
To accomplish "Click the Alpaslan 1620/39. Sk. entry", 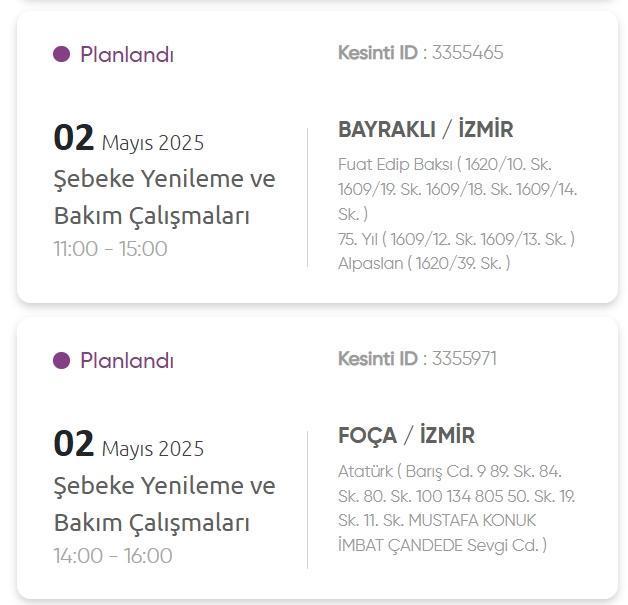I will [x=424, y=263].
